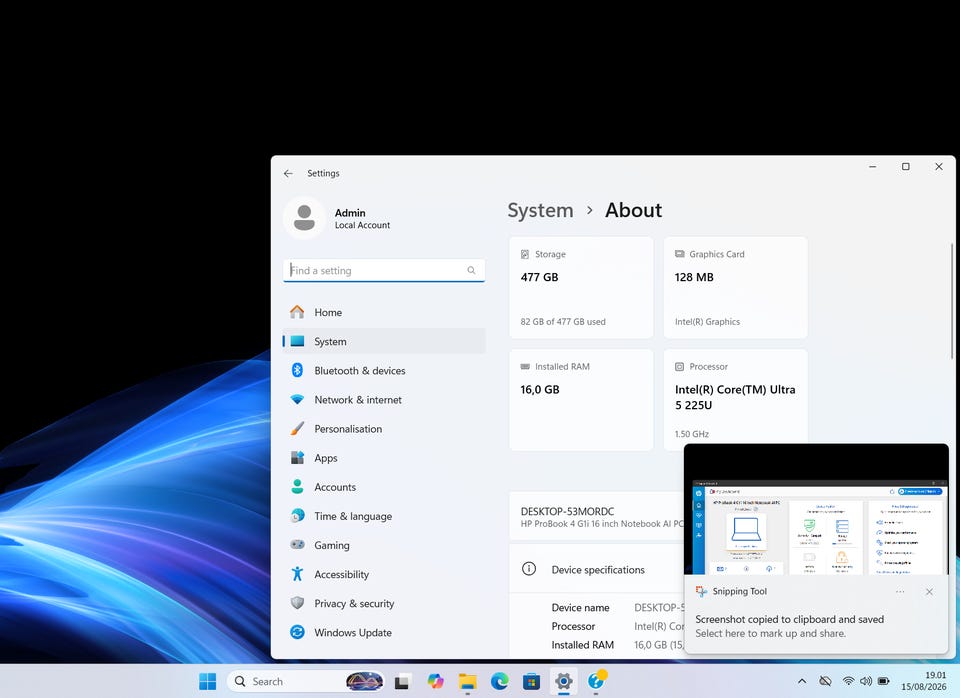
Task: Open the Windows Start button
Action: pos(208,681)
